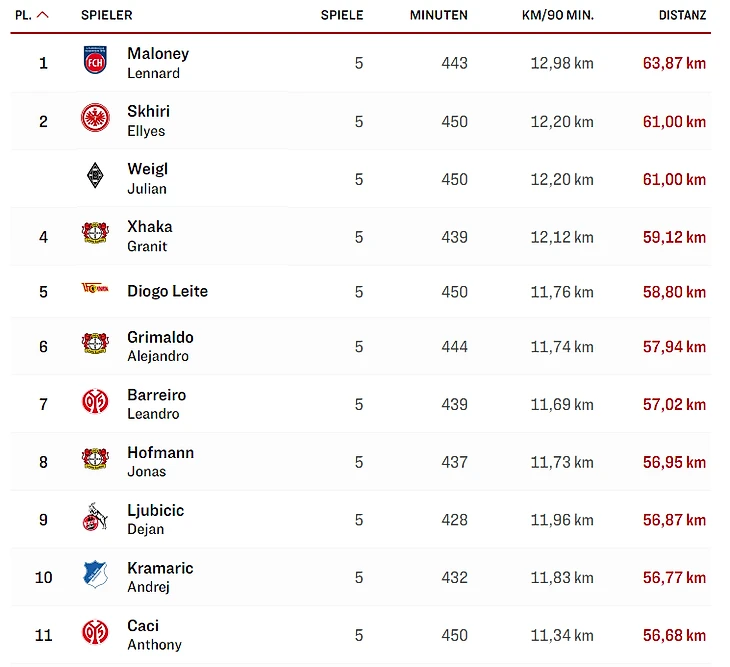Click the Köln logo next to Ljubicic

tap(95, 518)
